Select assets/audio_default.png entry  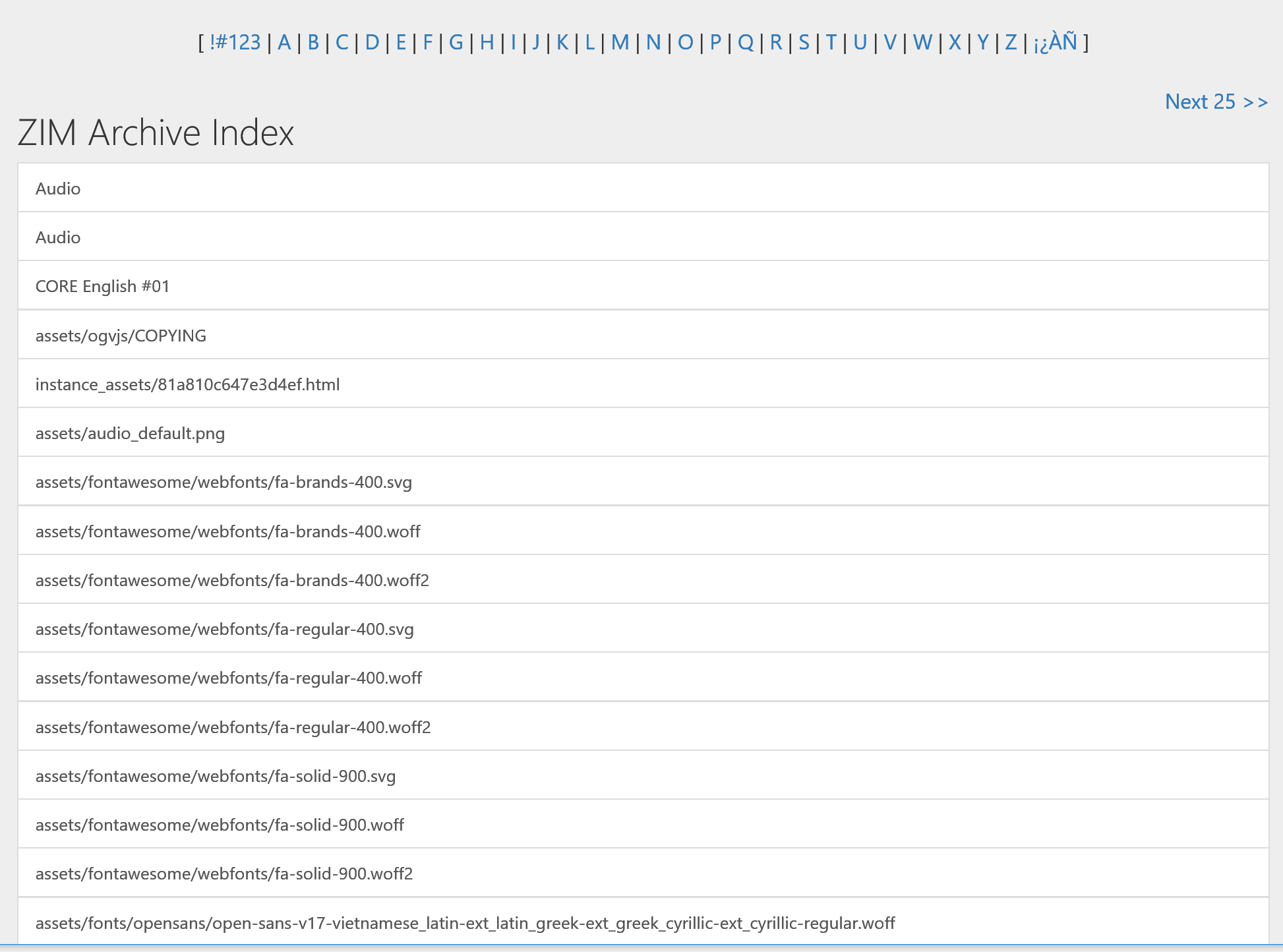pos(130,433)
